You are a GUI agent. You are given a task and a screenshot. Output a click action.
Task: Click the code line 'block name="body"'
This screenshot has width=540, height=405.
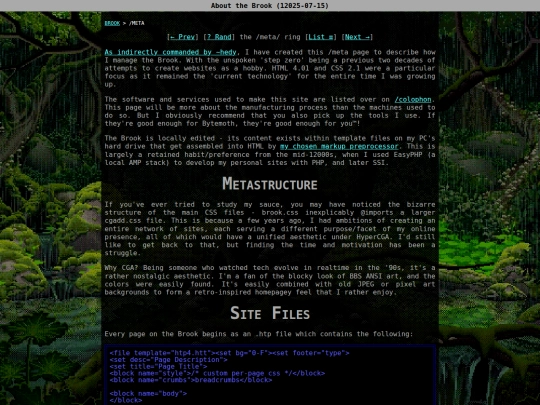click(148, 393)
